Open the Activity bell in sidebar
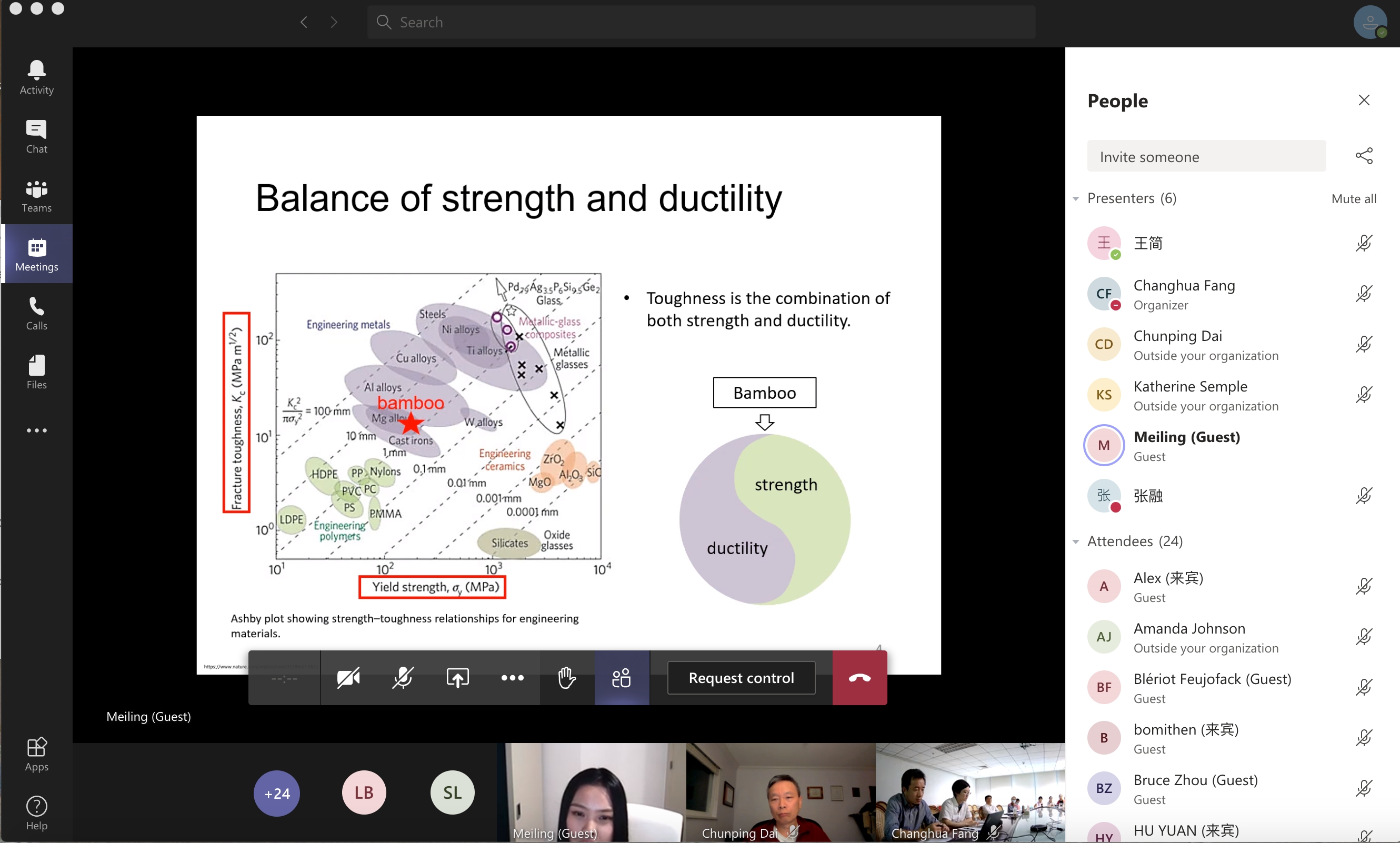This screenshot has height=843, width=1400. [x=36, y=77]
